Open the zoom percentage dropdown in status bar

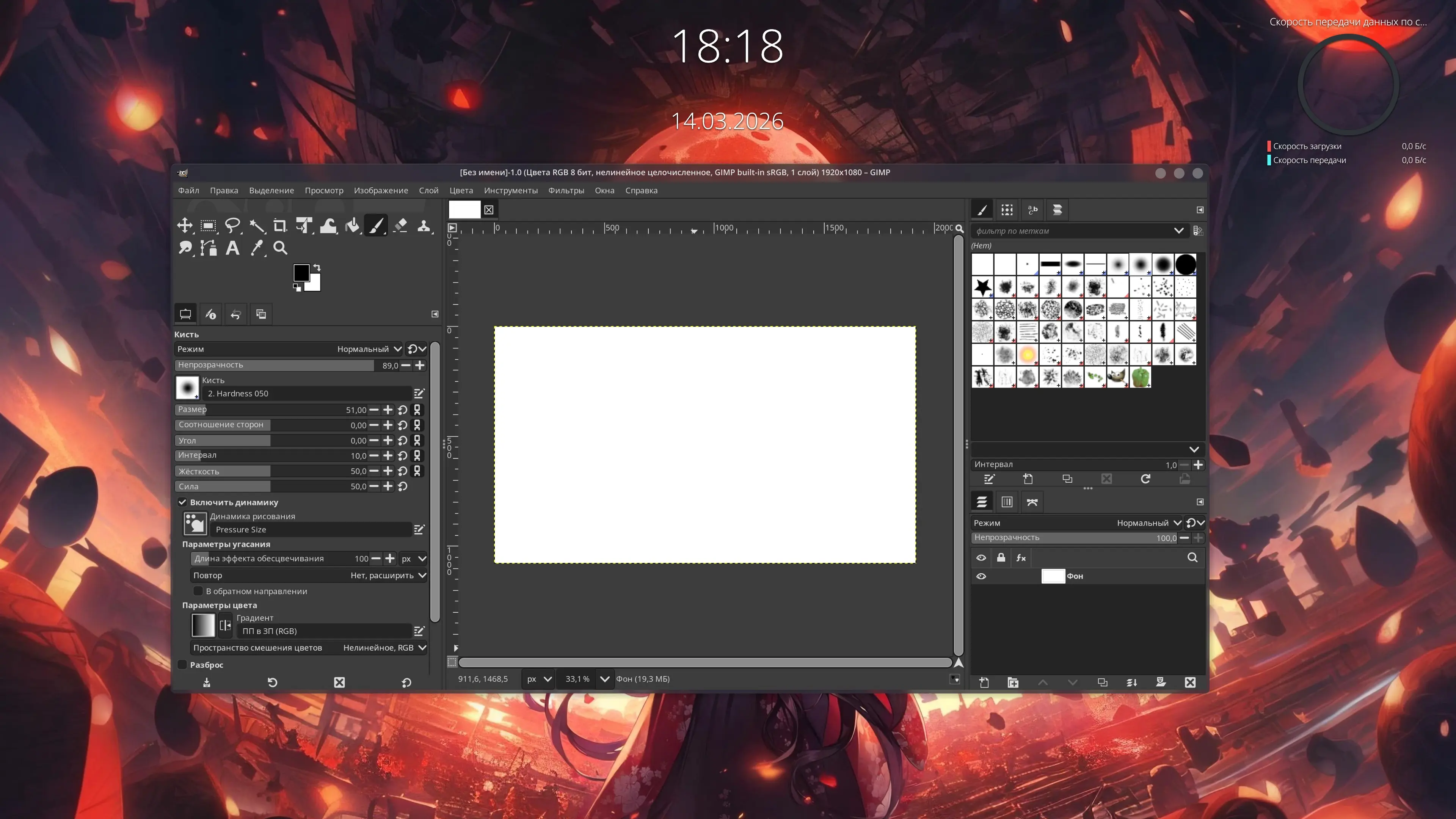pos(604,679)
